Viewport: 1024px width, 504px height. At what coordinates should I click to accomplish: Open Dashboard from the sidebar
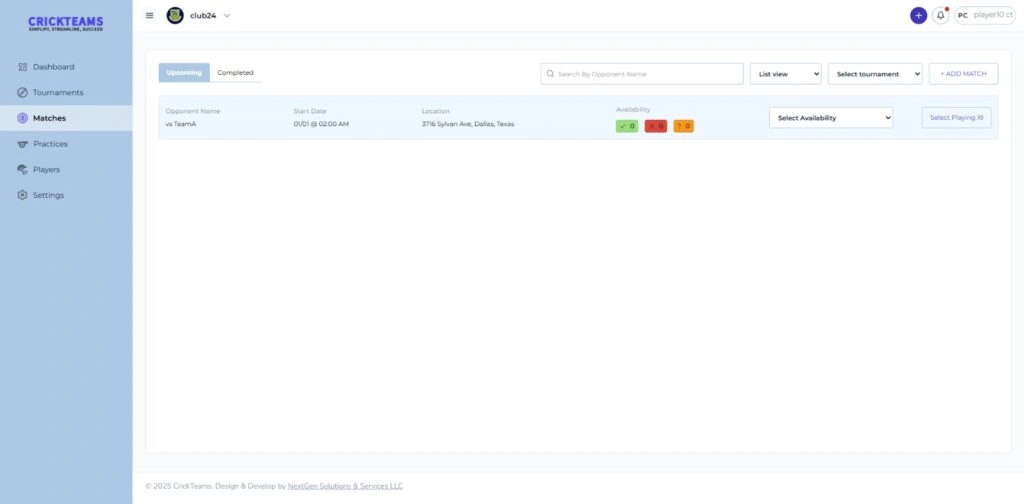[53, 67]
